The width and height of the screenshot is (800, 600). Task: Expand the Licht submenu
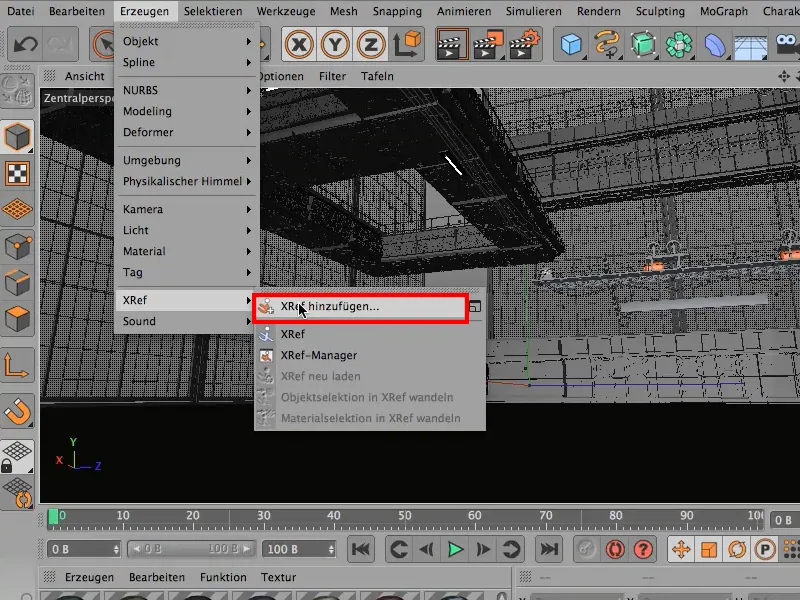coord(187,230)
